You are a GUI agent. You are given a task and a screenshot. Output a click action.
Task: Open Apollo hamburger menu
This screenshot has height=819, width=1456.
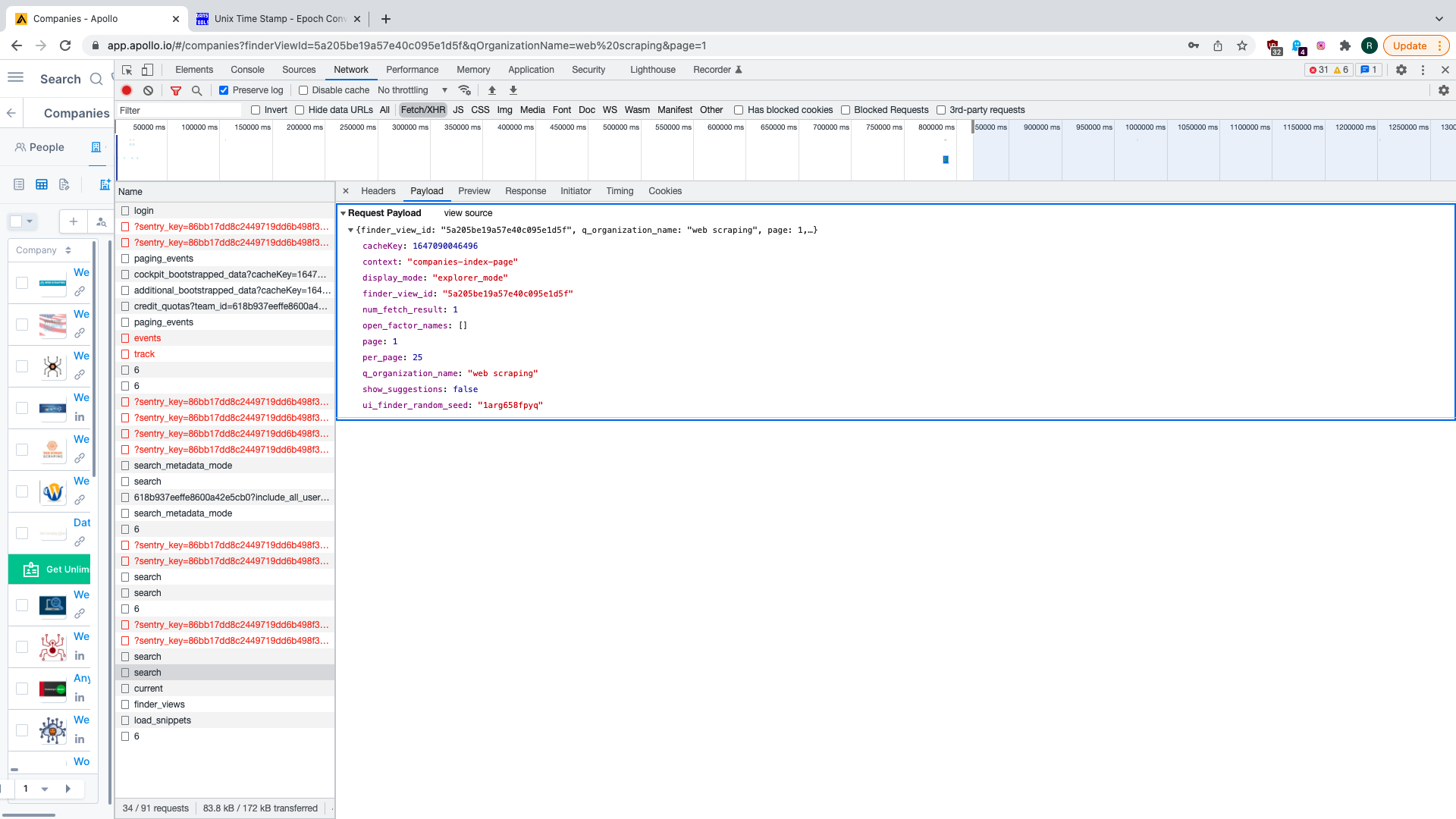[x=15, y=77]
